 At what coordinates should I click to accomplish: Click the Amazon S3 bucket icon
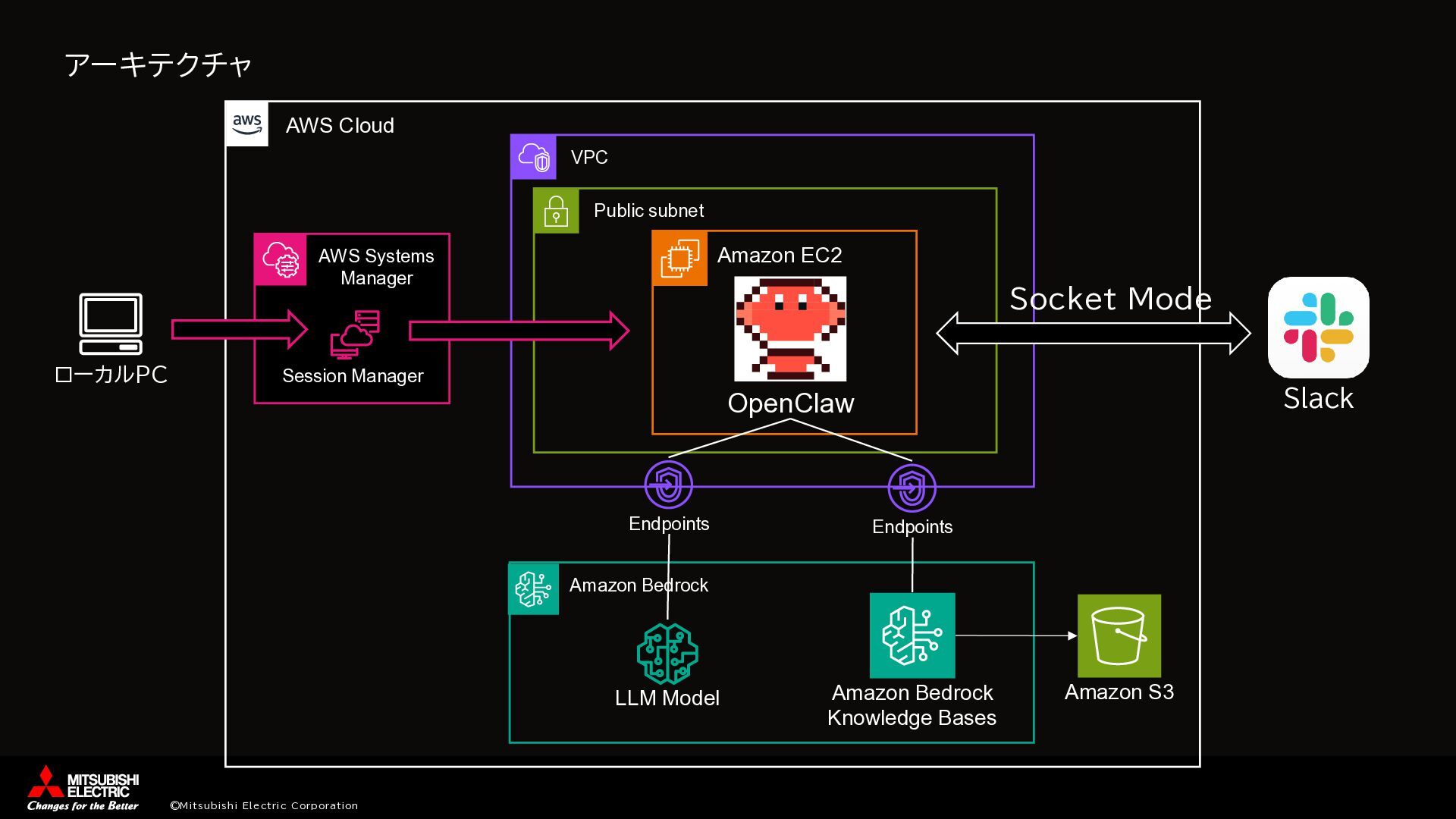tap(1119, 635)
